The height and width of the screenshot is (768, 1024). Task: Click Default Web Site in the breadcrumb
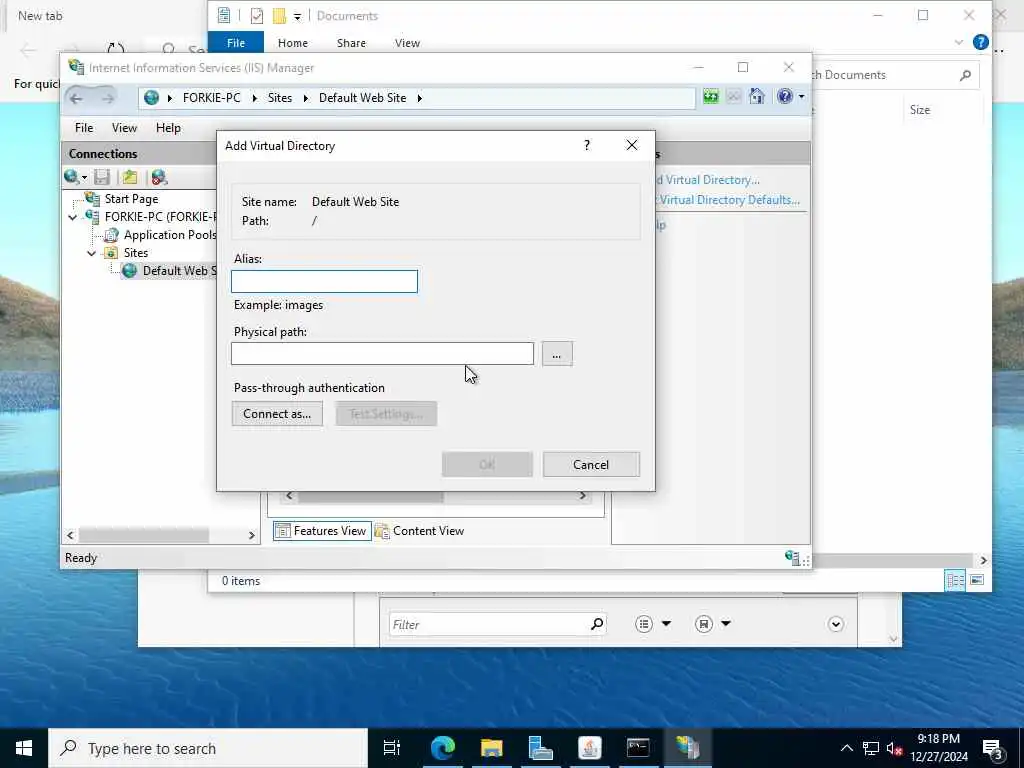[x=362, y=98]
